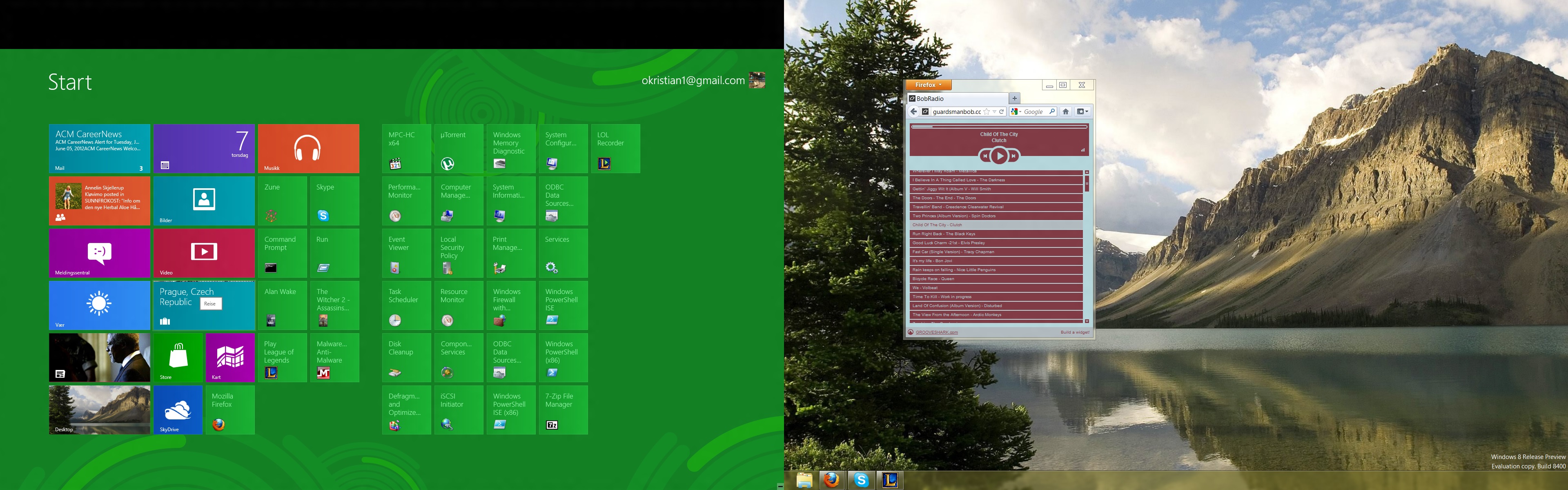Open the Disk Cleanup tile
The height and width of the screenshot is (490, 1568).
pyautogui.click(x=407, y=358)
